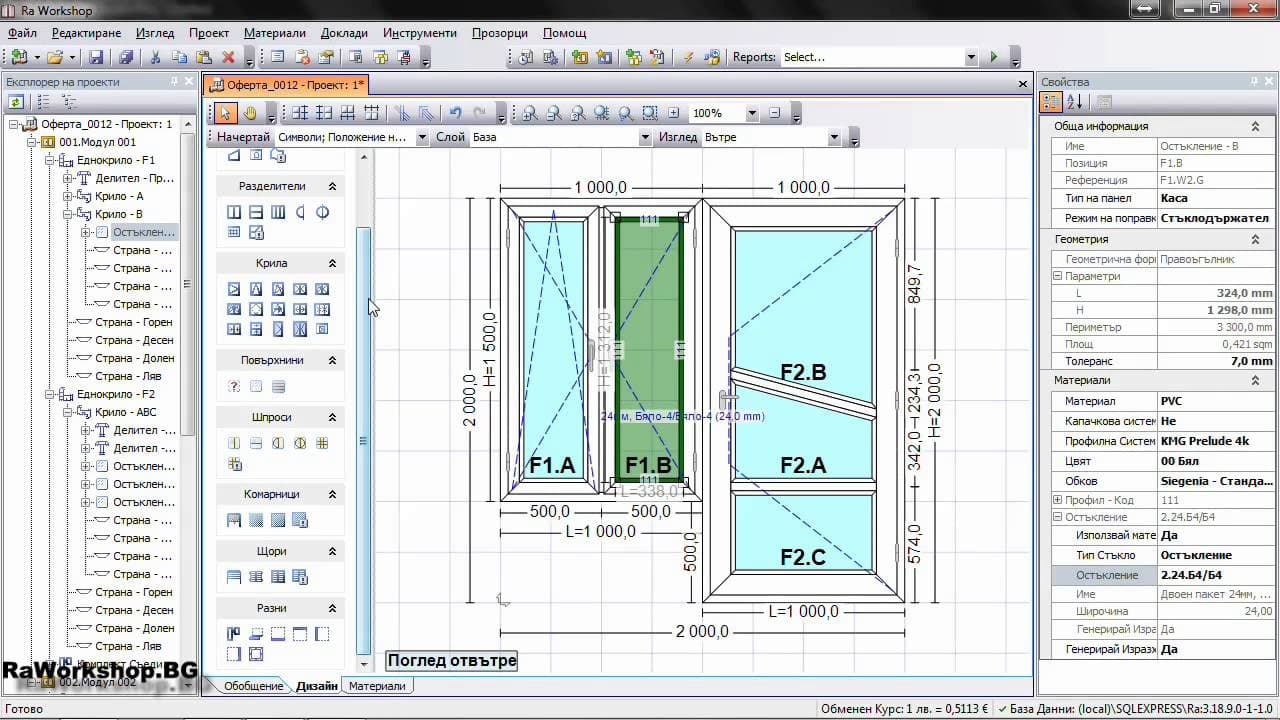
Task: Collapse the Разделители group
Action: [332, 186]
